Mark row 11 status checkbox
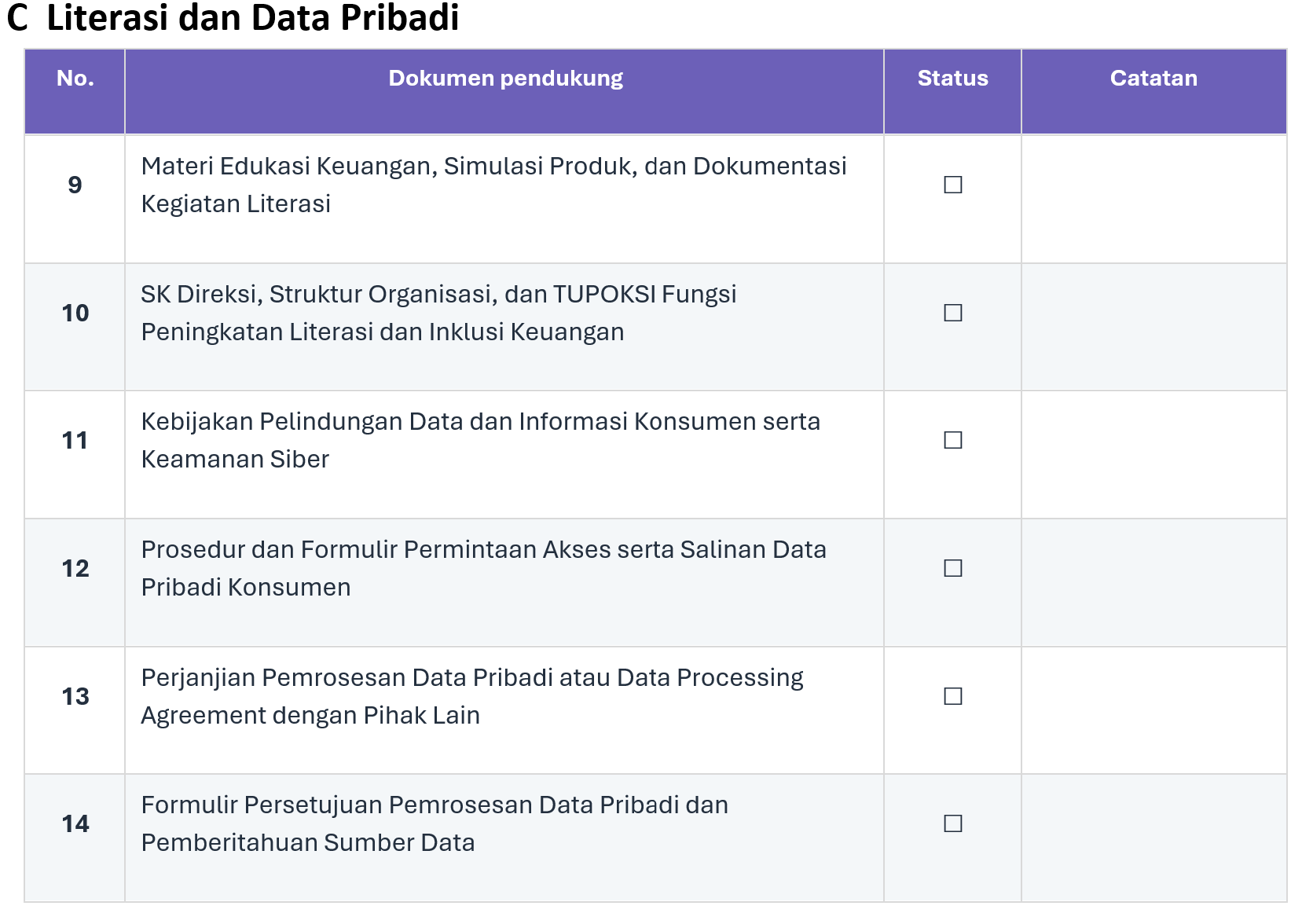Screen dimensions: 1313x924 click(x=952, y=440)
